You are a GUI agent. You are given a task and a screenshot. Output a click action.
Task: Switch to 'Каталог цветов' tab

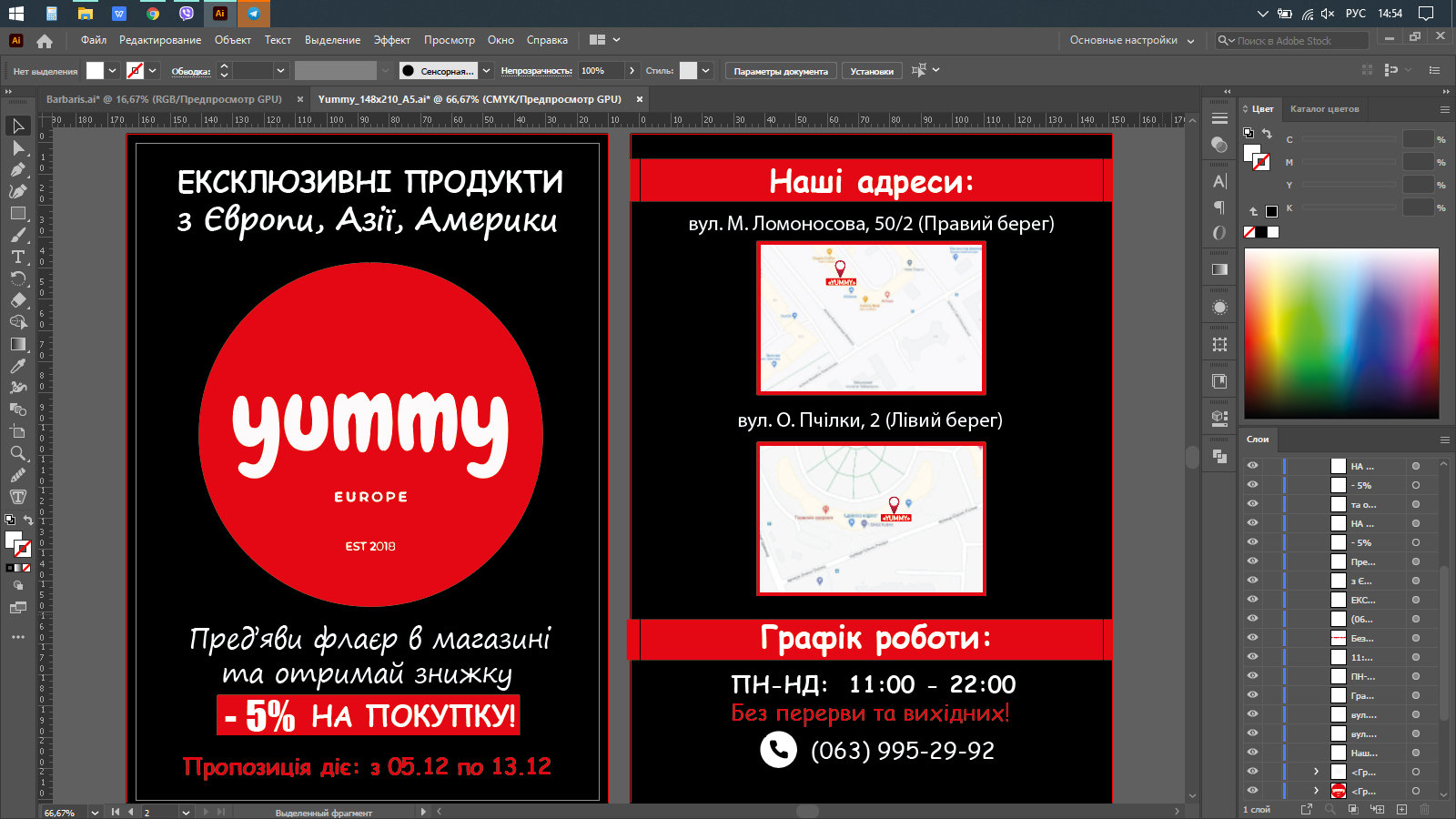pos(1325,109)
